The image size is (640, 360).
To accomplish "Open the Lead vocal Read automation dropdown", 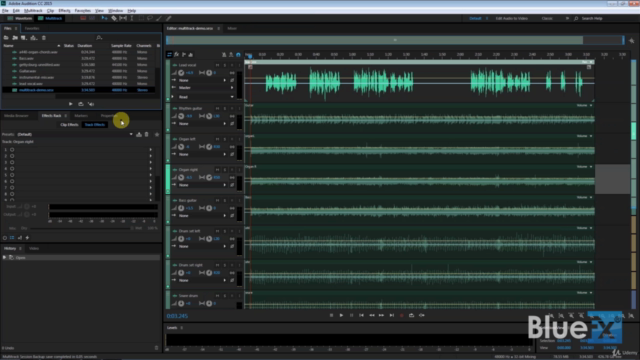I will click(x=206, y=97).
